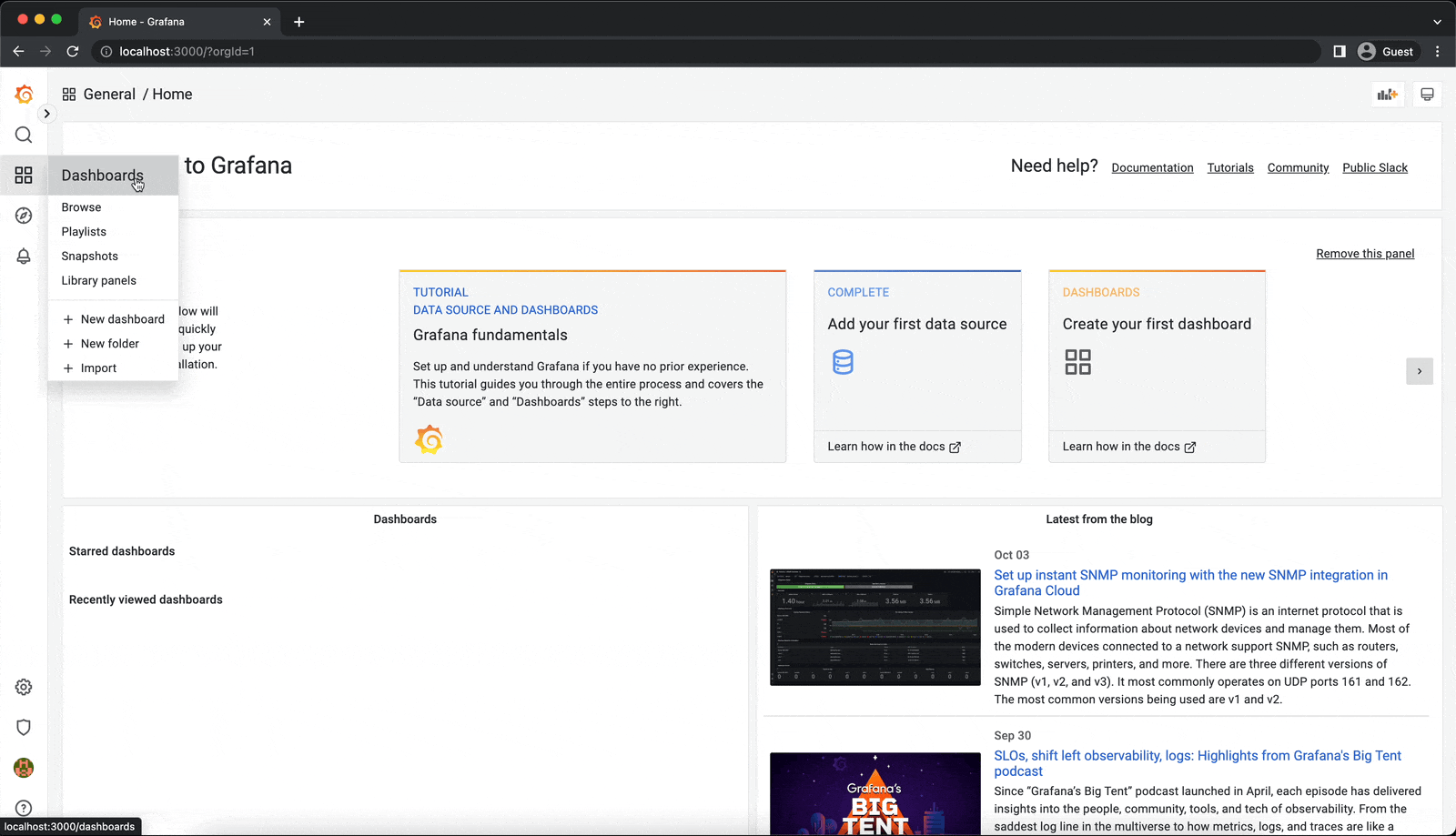Open the SNMP monitoring blog thumbnail

875,627
